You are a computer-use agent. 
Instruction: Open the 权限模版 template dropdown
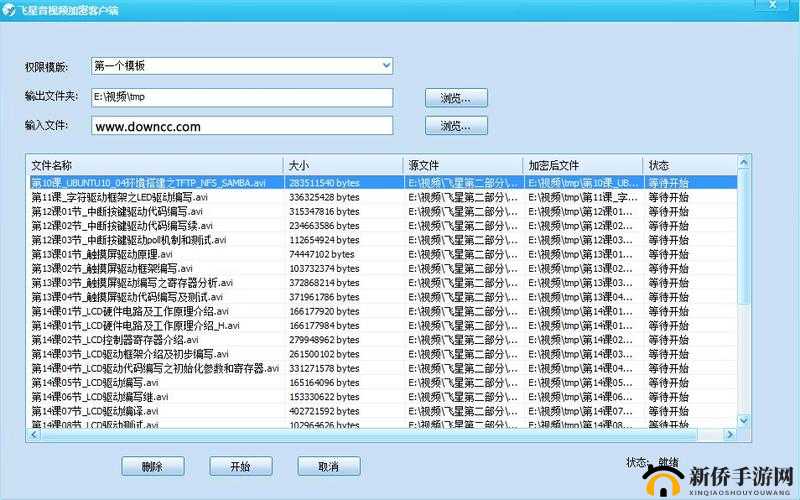pos(242,66)
